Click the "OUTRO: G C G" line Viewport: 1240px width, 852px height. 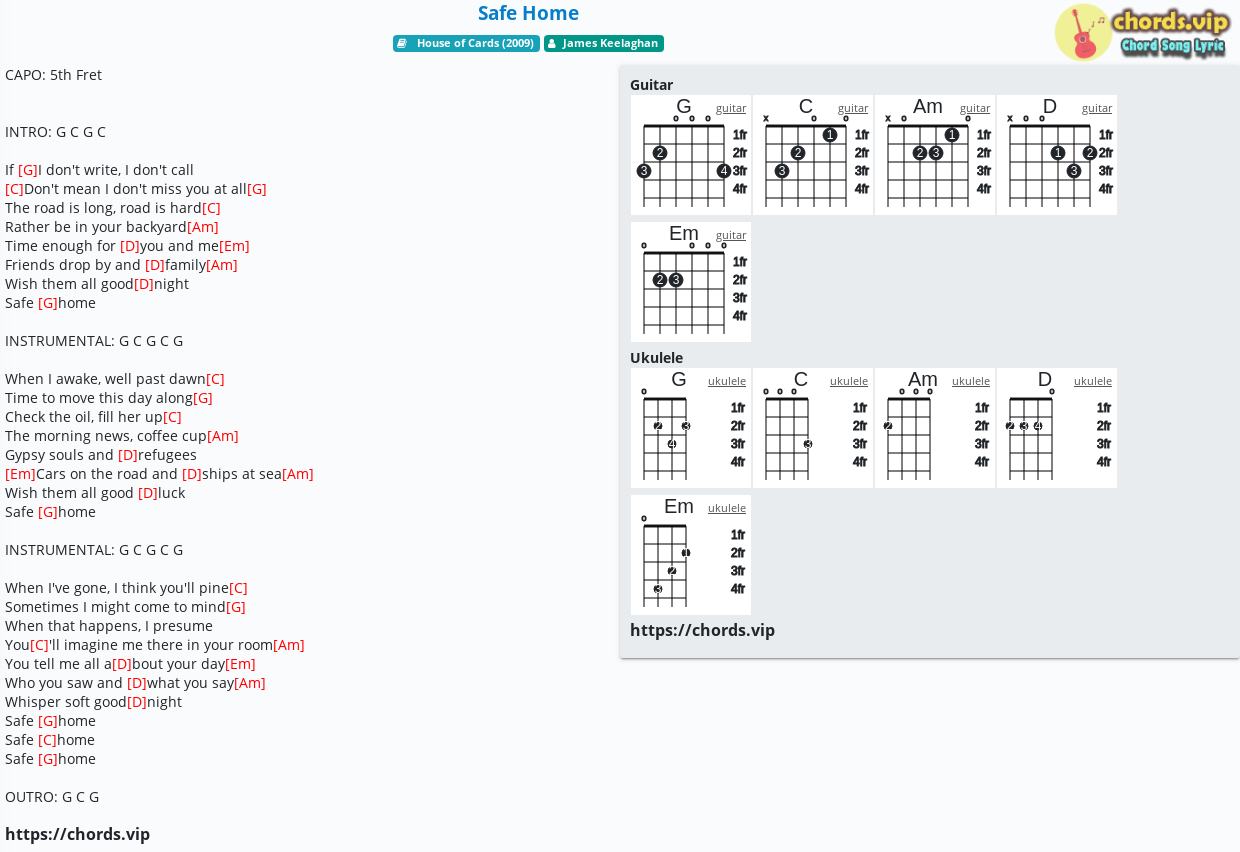(52, 797)
